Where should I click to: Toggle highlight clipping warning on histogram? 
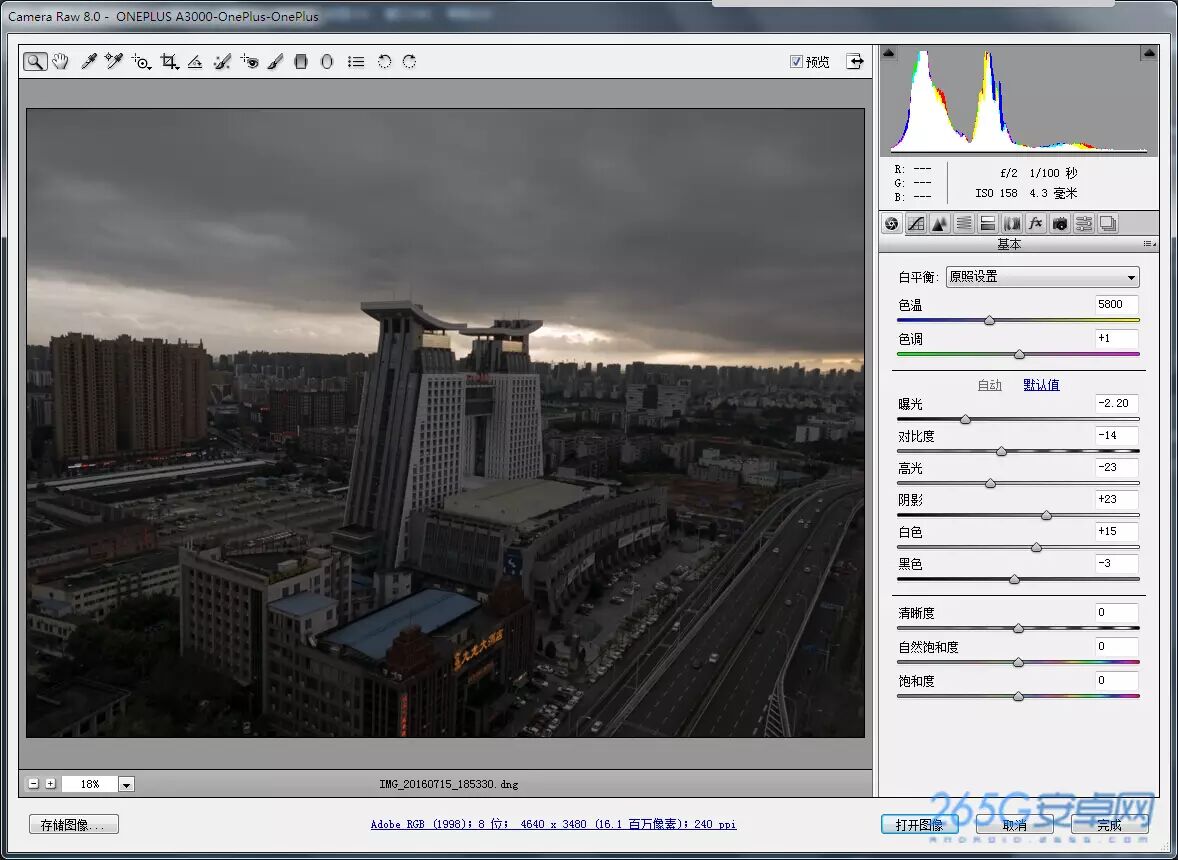1149,53
